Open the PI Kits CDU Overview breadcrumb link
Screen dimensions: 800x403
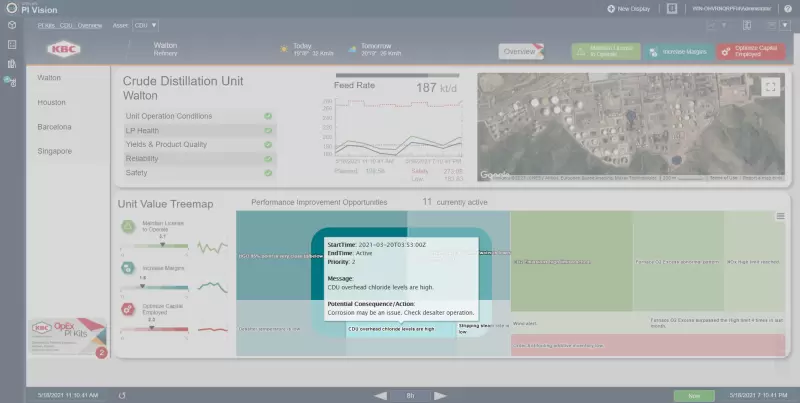(70, 26)
